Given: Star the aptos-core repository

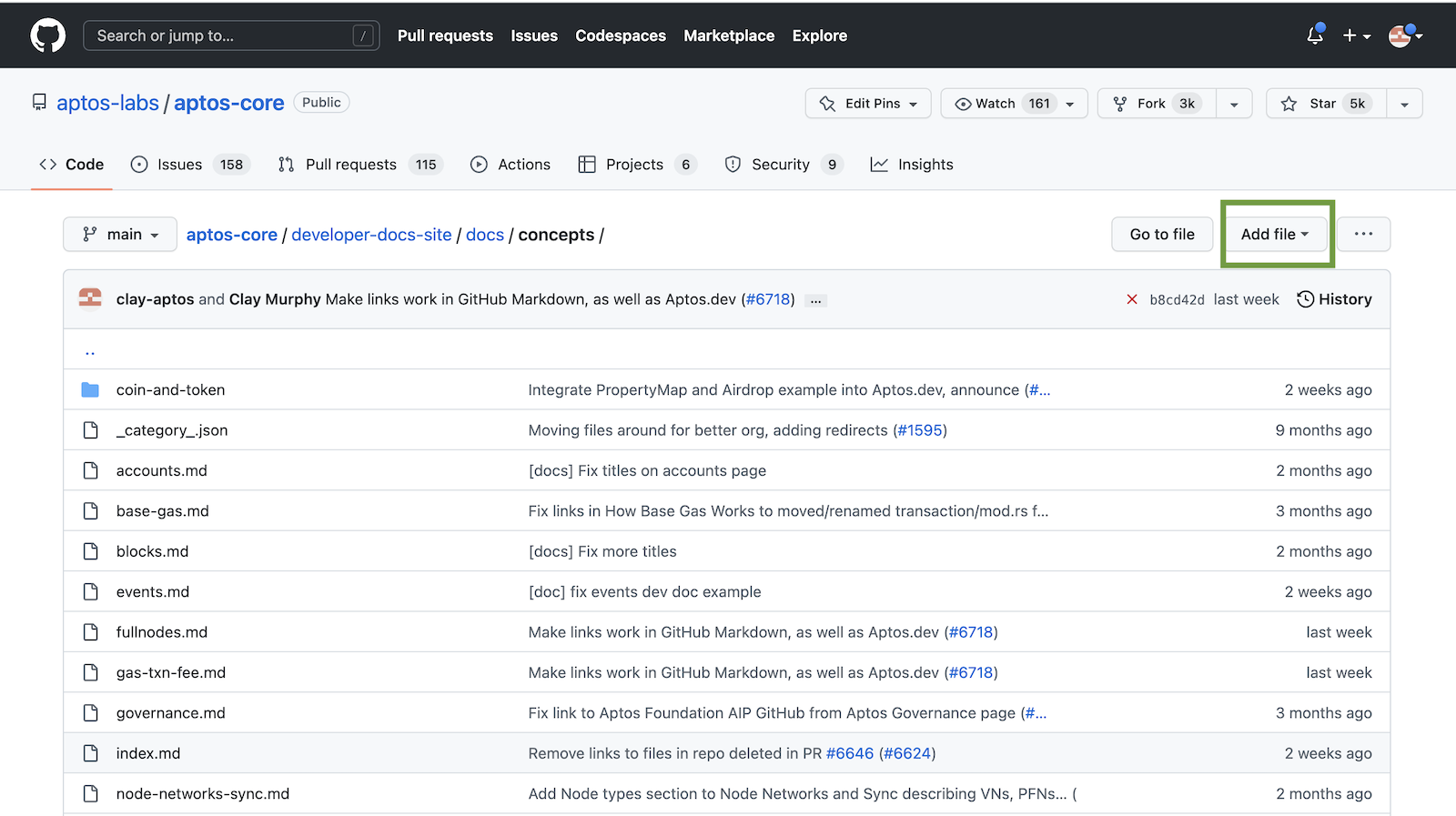Looking at the screenshot, I should pos(1325,104).
